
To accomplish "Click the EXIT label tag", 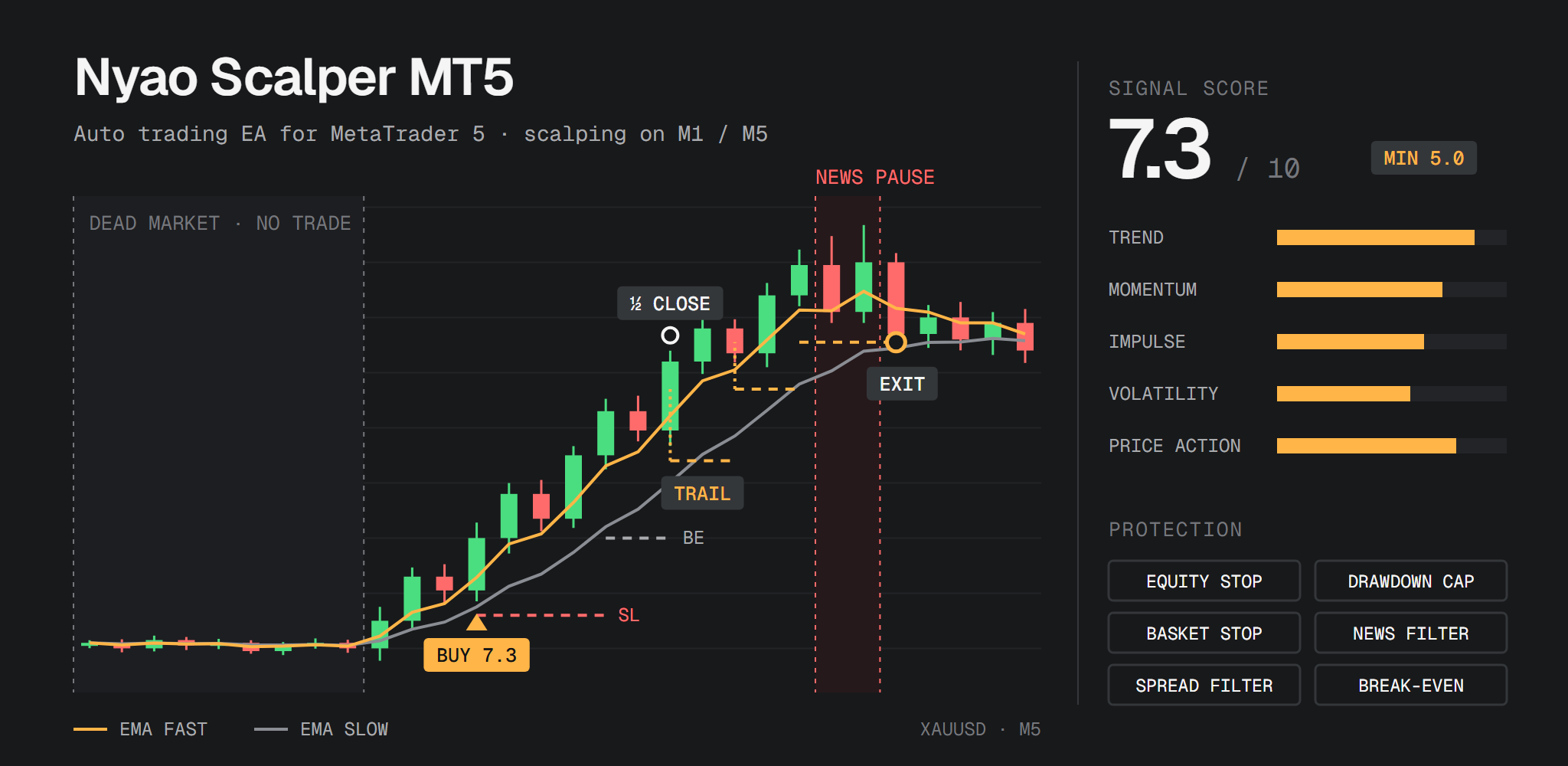I will [902, 384].
